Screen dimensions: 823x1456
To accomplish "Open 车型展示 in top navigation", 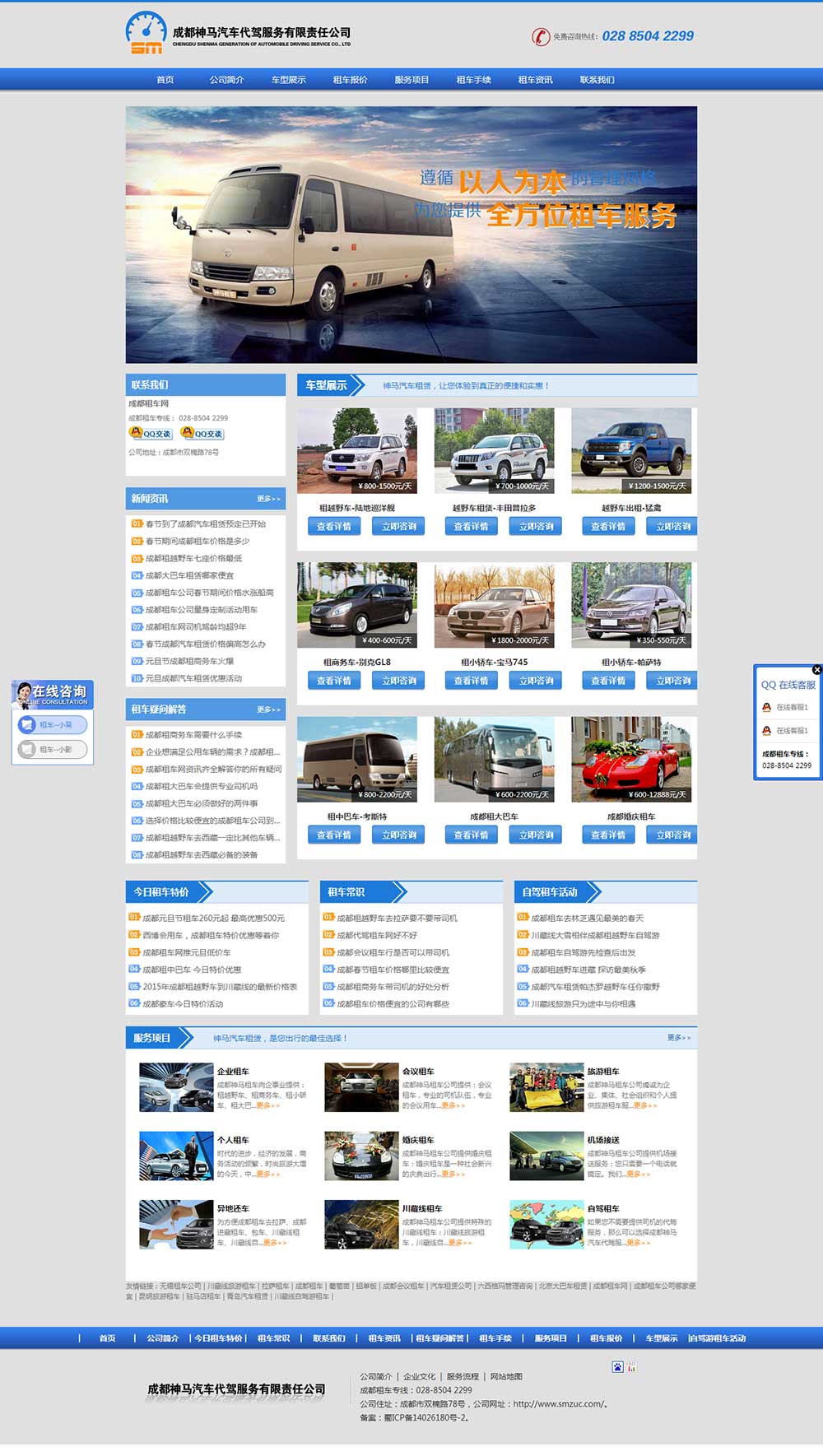I will coord(288,80).
